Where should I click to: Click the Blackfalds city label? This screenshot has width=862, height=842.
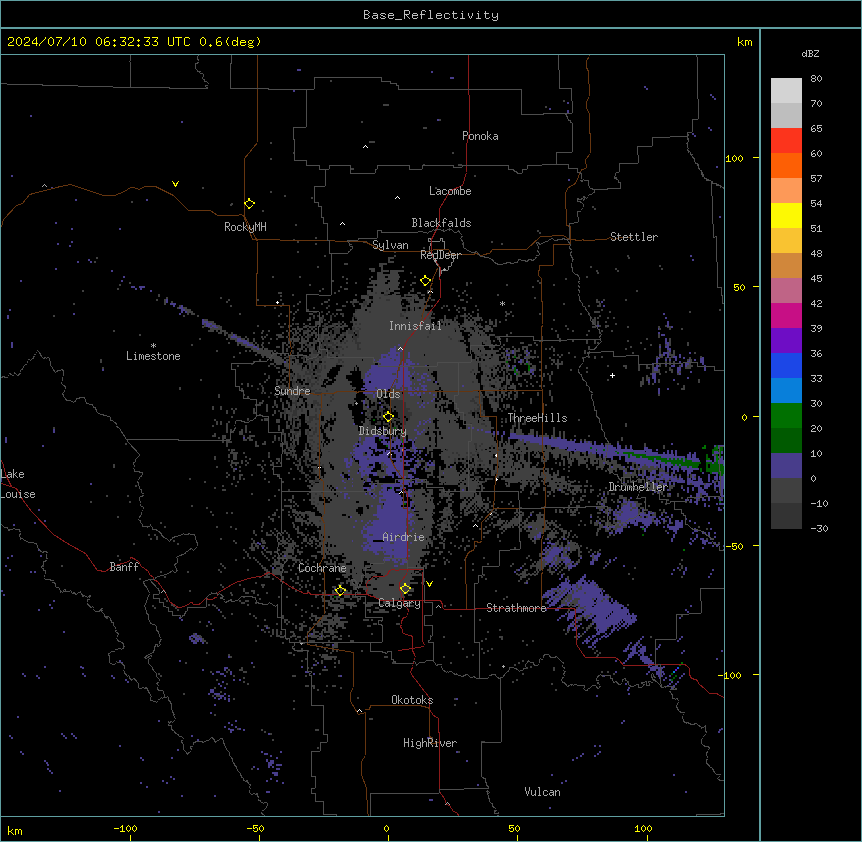pyautogui.click(x=441, y=223)
